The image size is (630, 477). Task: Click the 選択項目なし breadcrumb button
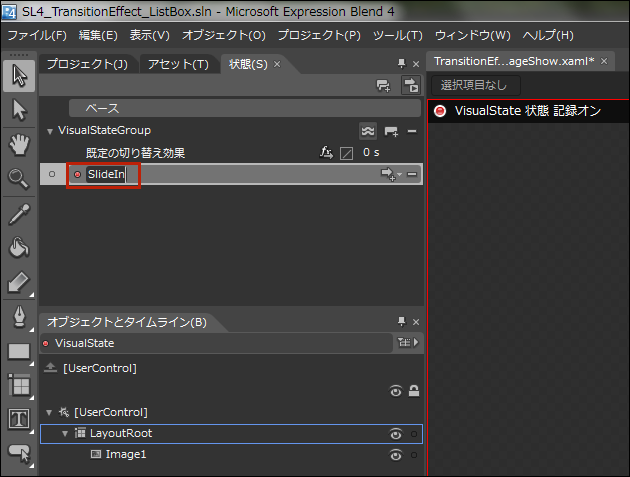[476, 85]
